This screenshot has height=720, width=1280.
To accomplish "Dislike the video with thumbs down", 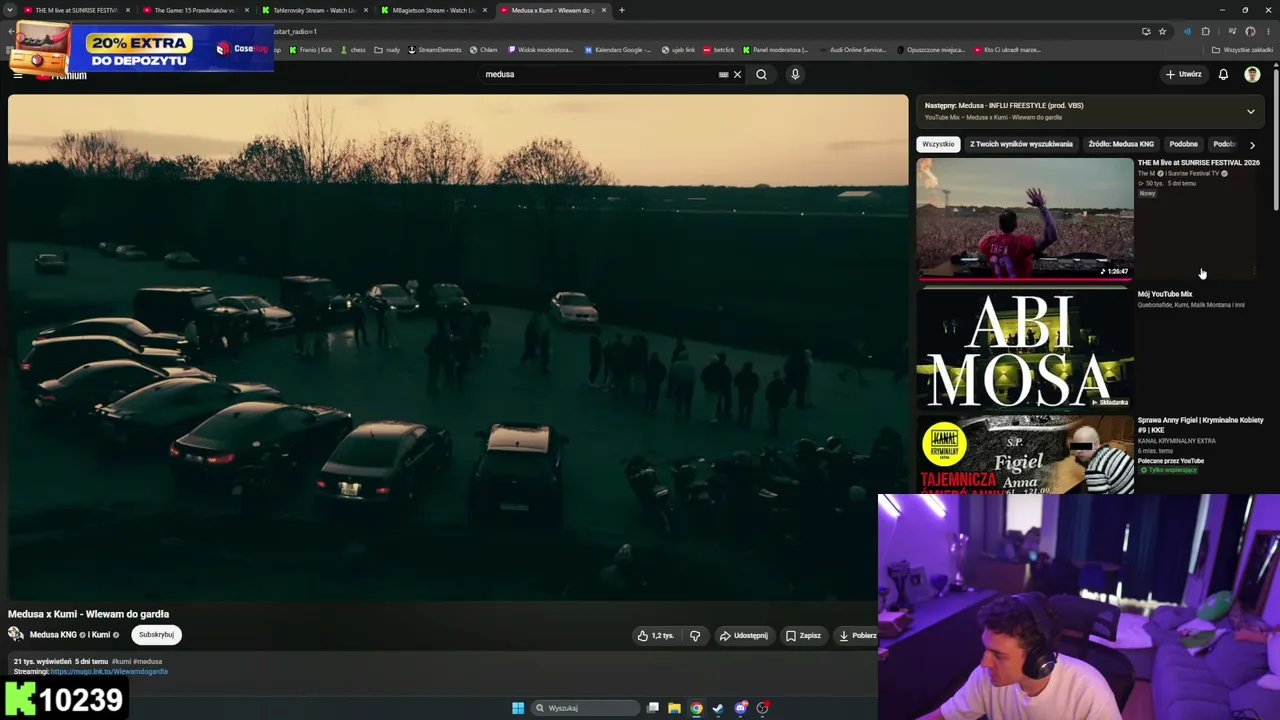I will pos(695,635).
